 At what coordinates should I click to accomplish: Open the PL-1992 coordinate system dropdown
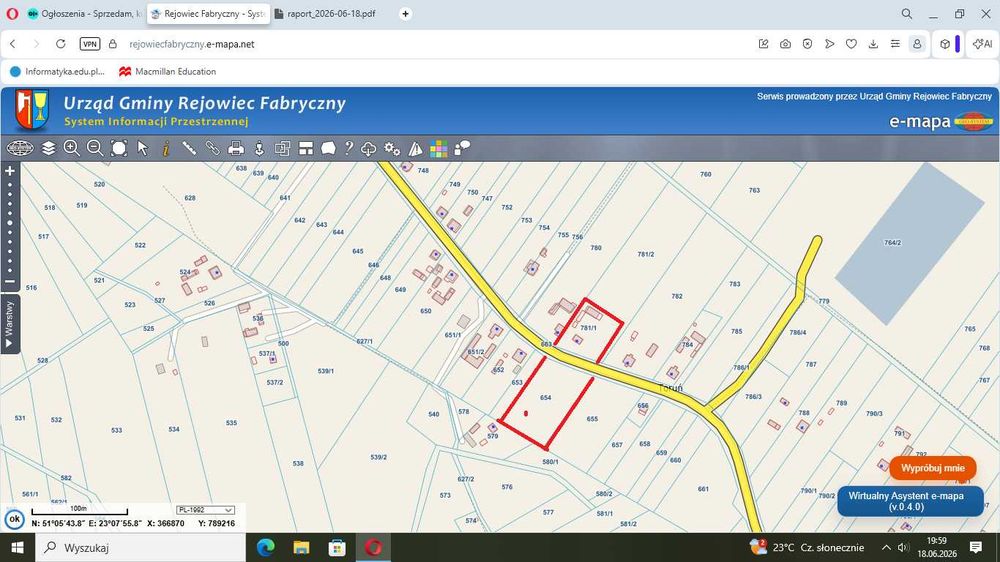tap(205, 510)
